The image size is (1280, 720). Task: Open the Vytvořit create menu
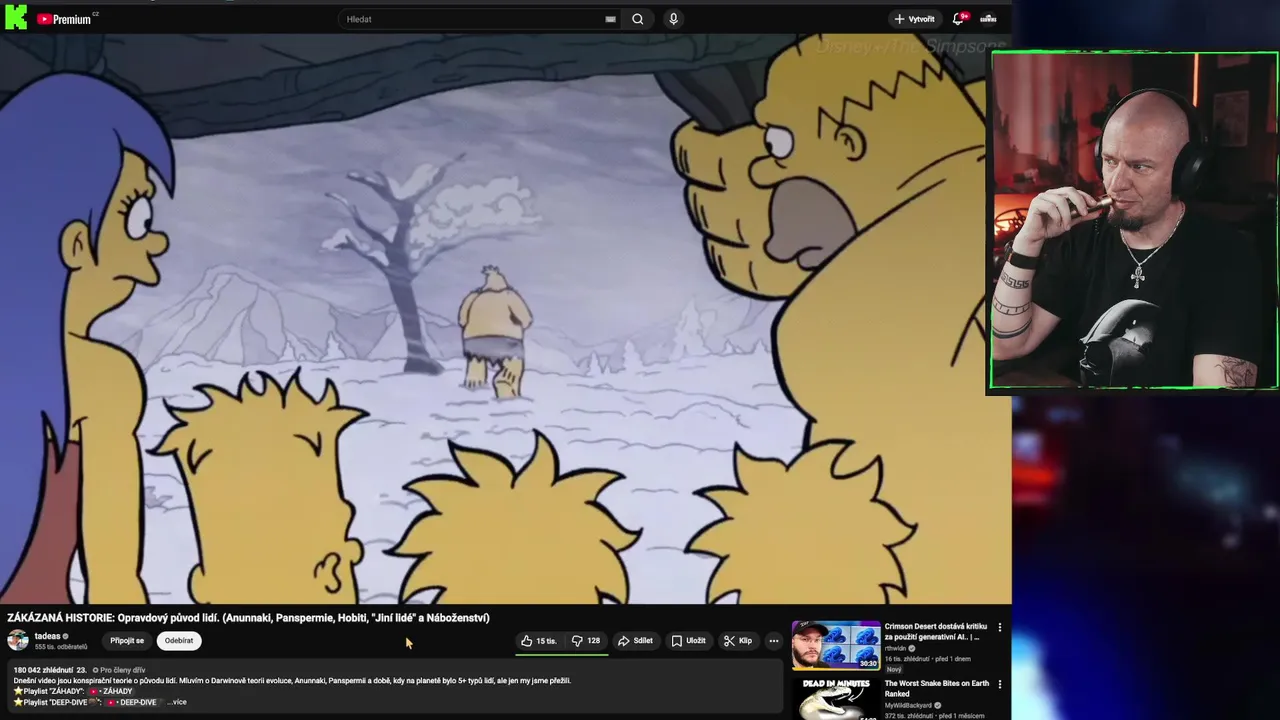[x=915, y=19]
